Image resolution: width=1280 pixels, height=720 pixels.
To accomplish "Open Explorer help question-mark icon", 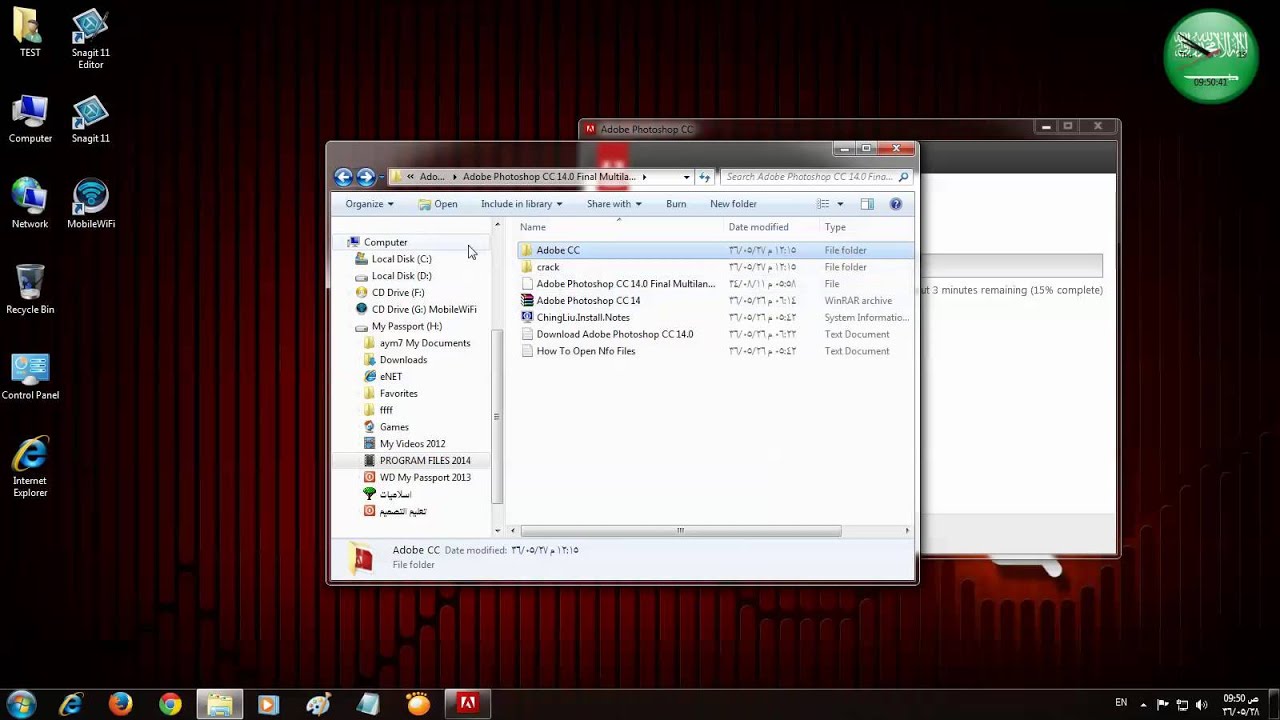I will point(896,204).
